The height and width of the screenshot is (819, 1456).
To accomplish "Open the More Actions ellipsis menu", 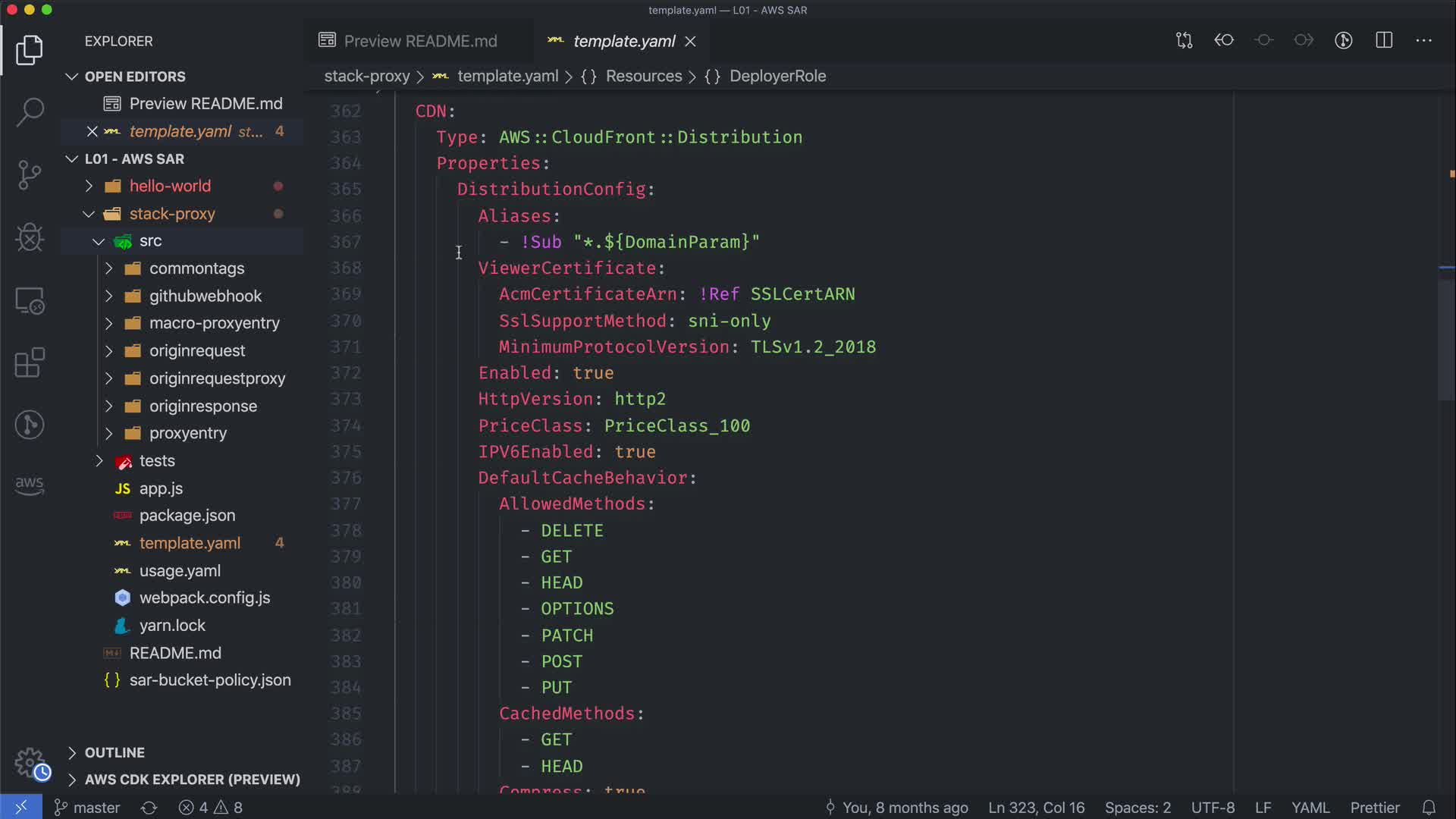I will pos(1423,40).
